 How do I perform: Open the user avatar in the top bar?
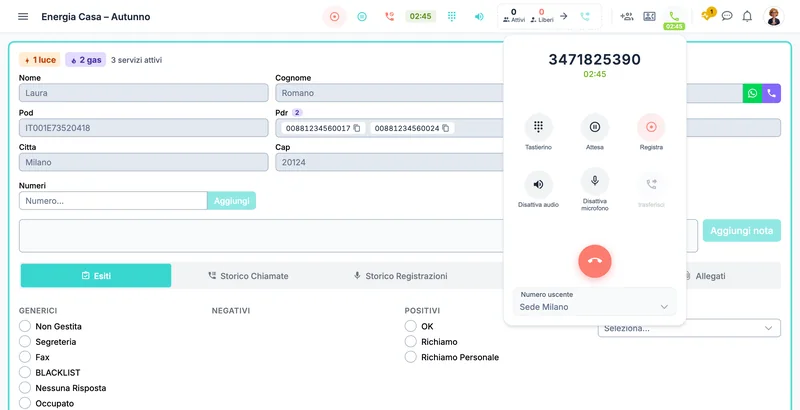[x=773, y=16]
